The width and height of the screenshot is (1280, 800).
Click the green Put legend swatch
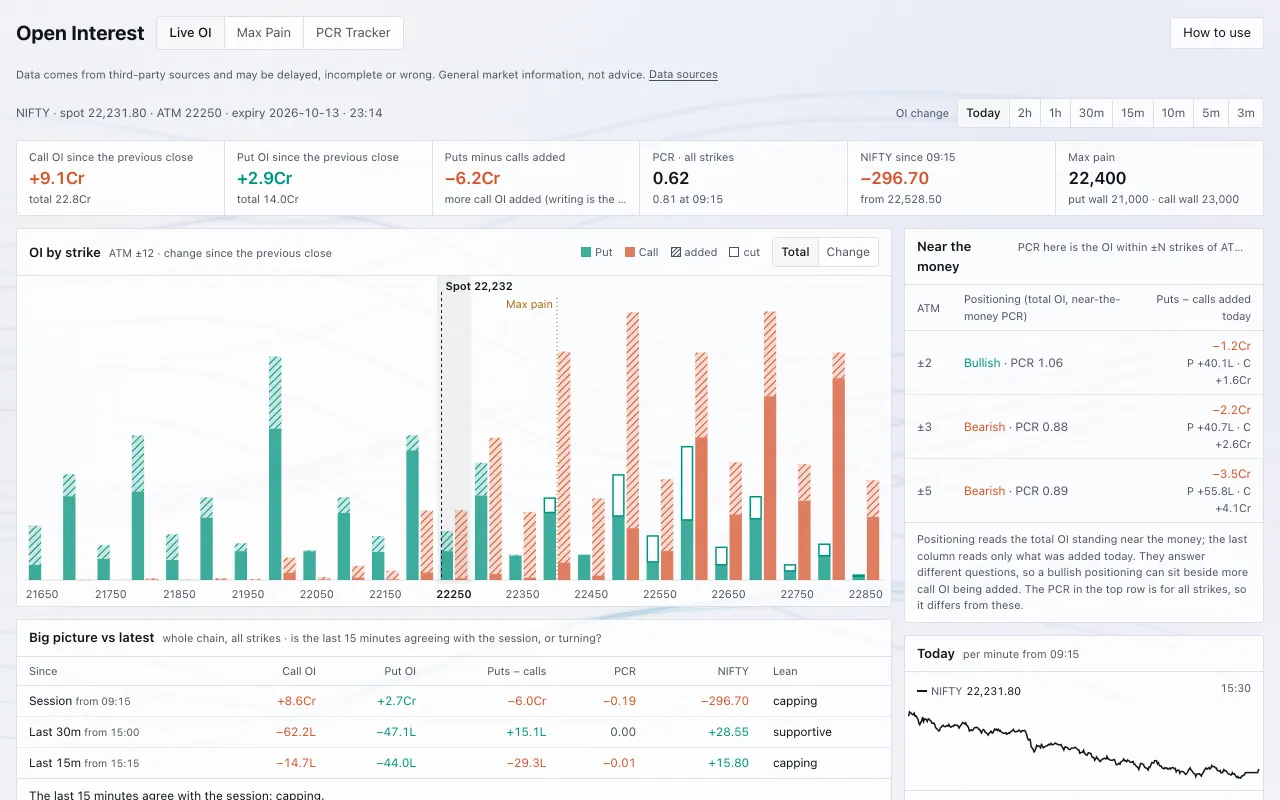click(x=586, y=253)
